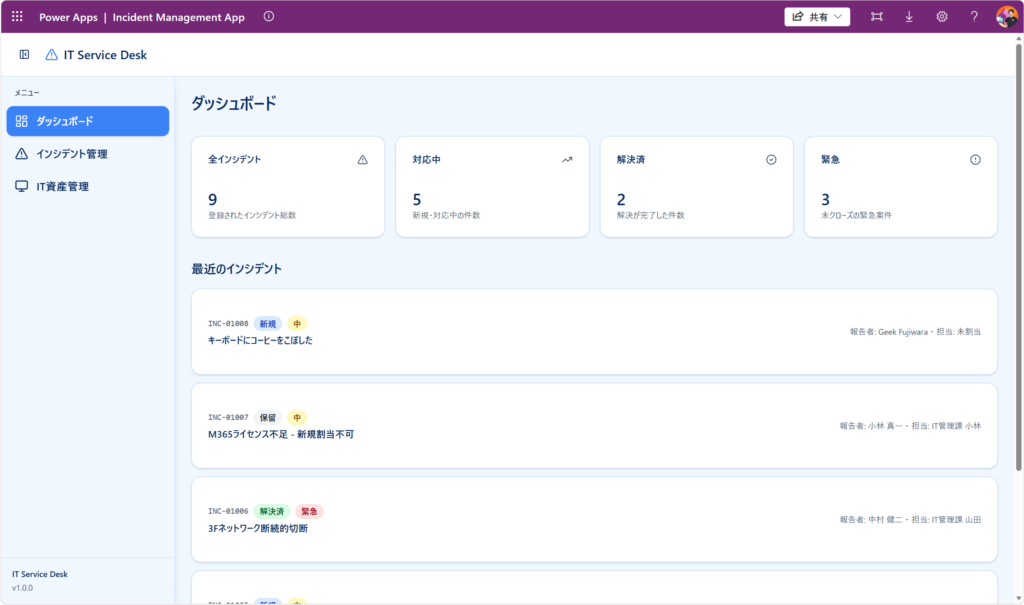Click the info icon beside the app name
This screenshot has height=605, width=1024.
pyautogui.click(x=268, y=17)
